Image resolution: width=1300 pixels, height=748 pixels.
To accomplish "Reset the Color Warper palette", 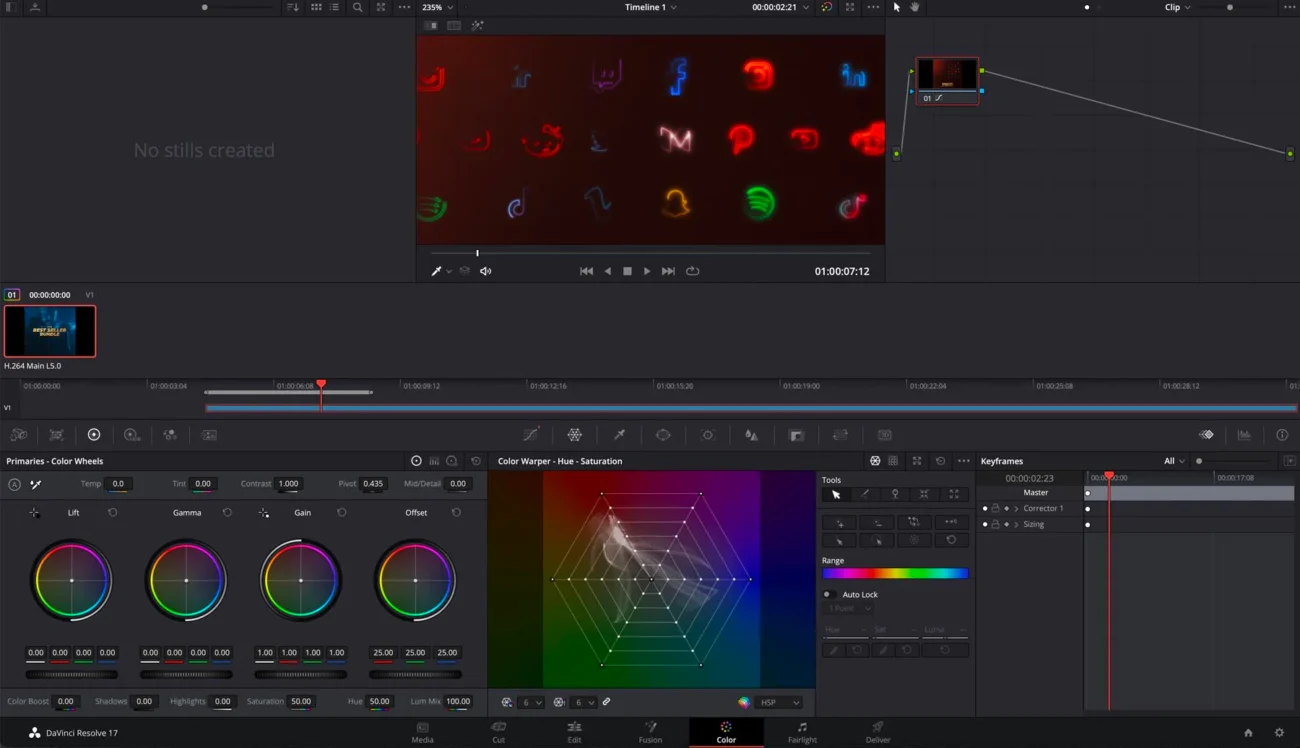I will pos(940,461).
